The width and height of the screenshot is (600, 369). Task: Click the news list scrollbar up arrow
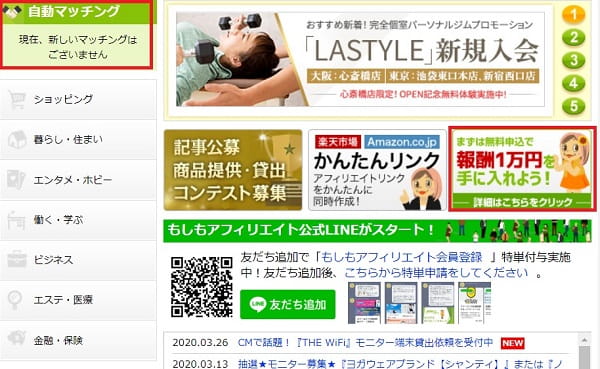584,340
